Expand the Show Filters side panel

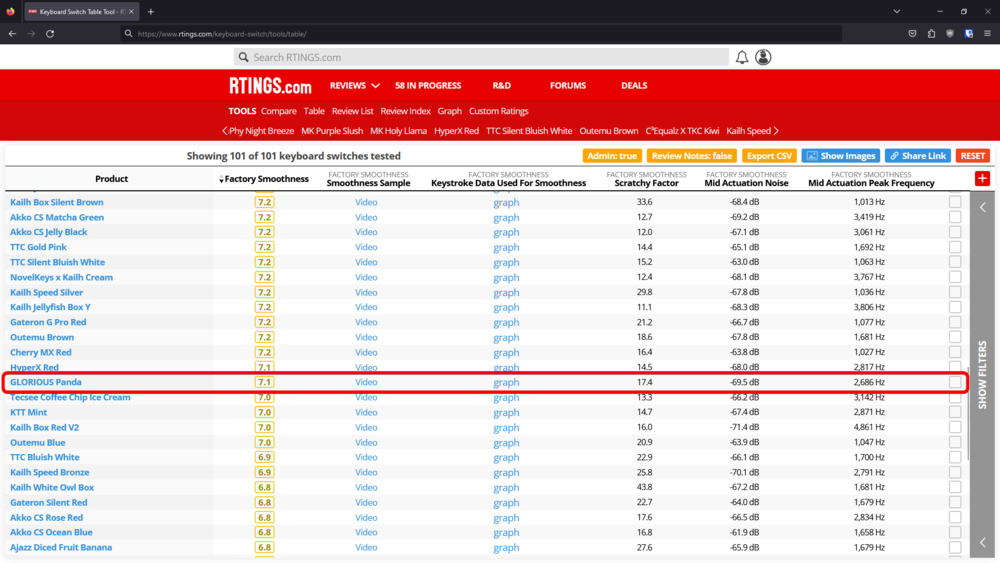(982, 375)
